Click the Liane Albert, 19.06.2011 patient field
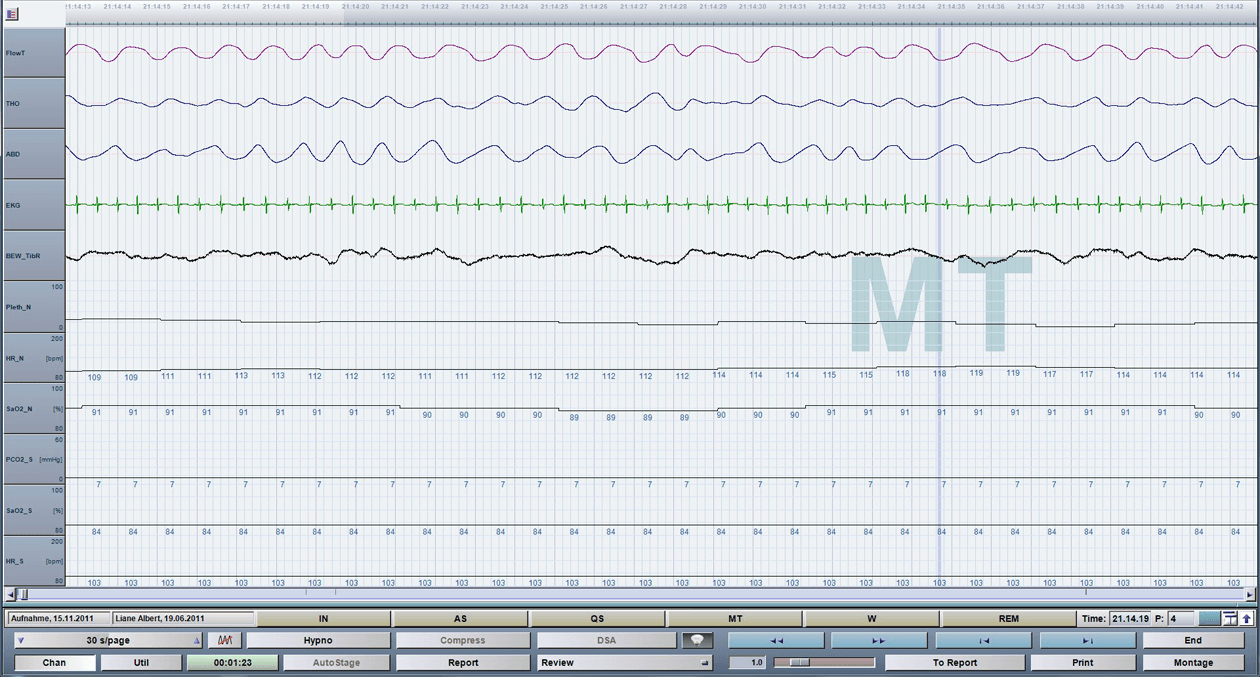This screenshot has width=1260, height=677. pos(184,619)
